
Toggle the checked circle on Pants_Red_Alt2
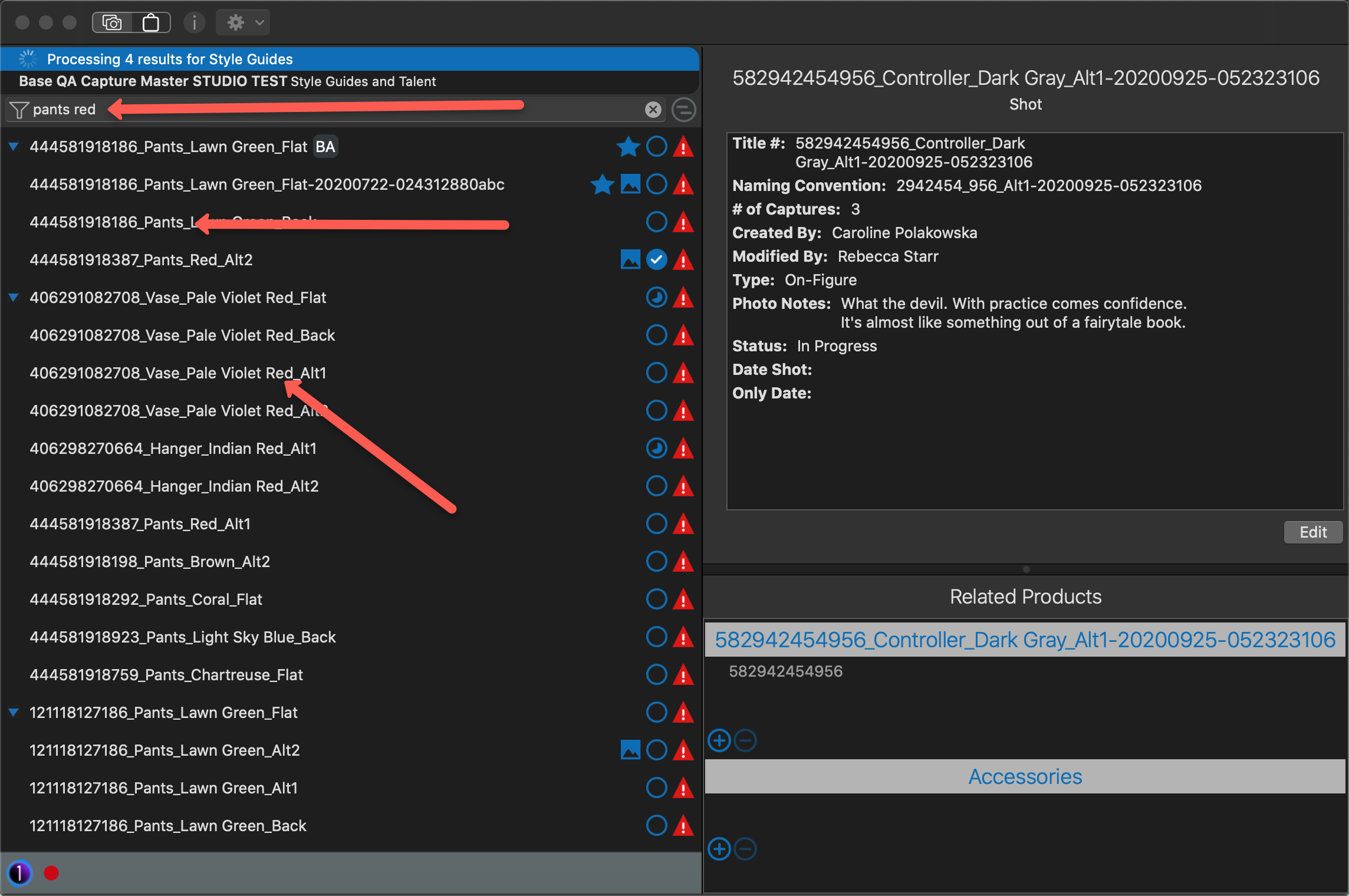(656, 259)
